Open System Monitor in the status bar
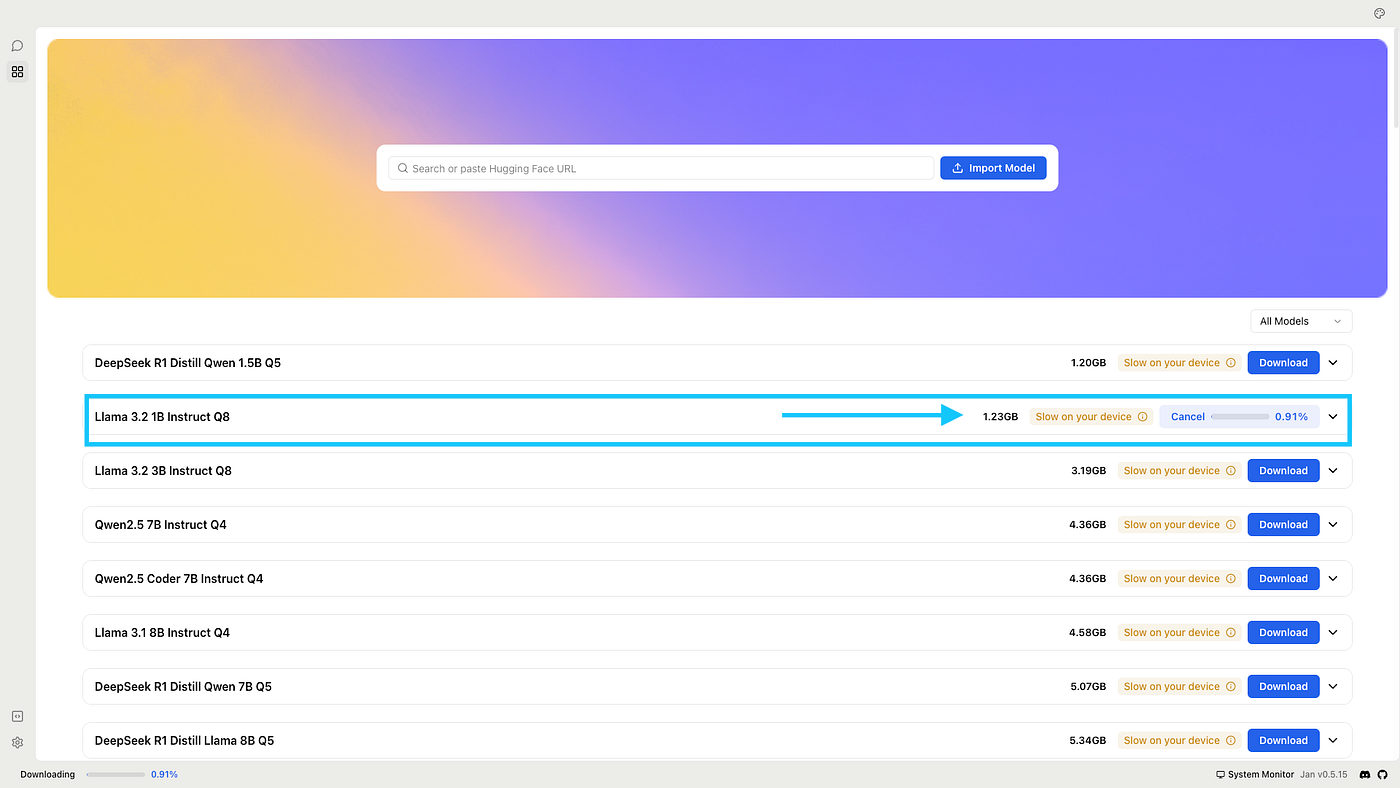 coord(1254,775)
